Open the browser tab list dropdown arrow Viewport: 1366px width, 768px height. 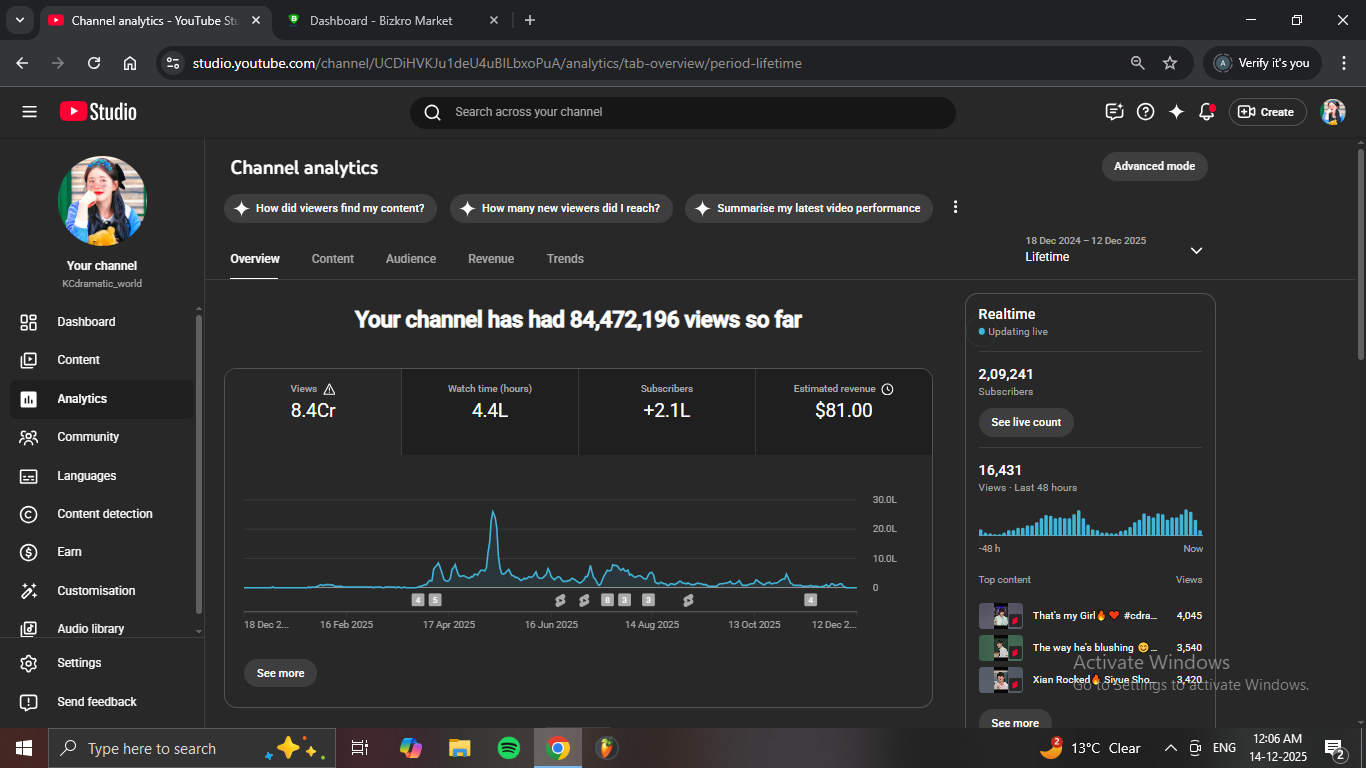[19, 20]
